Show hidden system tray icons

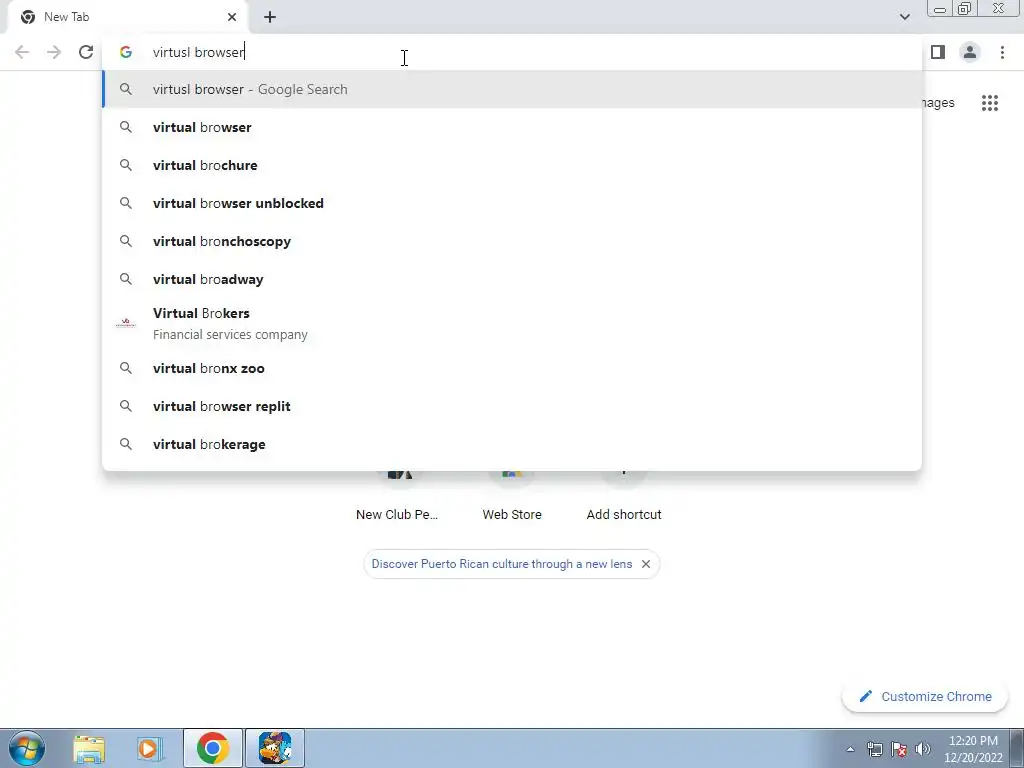click(850, 749)
